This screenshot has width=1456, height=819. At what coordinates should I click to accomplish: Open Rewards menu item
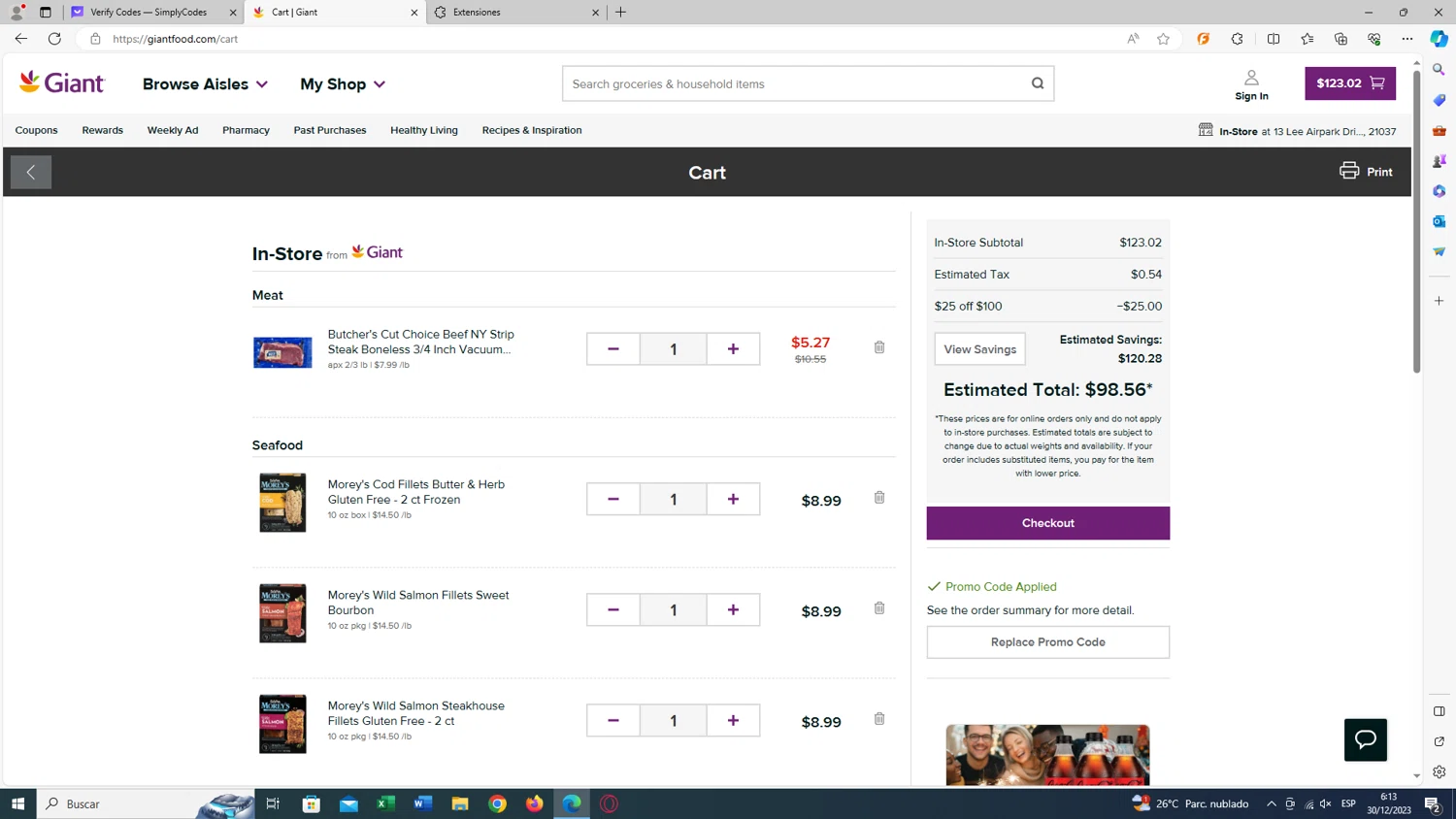pyautogui.click(x=103, y=130)
